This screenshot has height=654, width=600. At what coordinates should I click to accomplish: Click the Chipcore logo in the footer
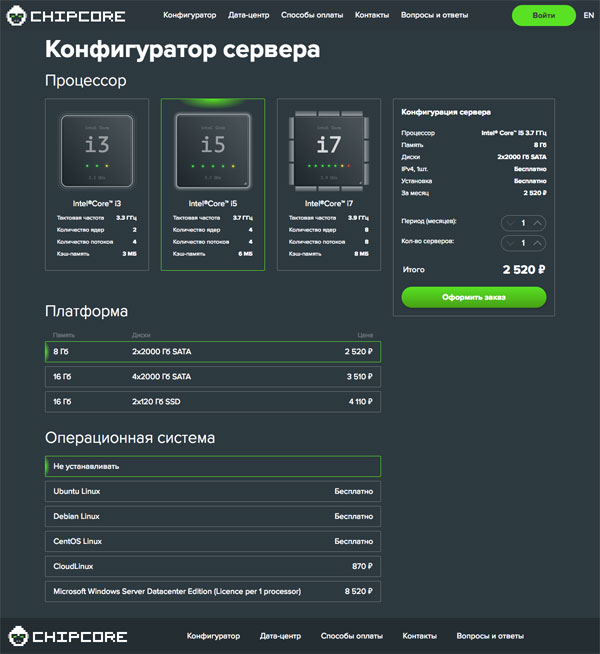click(x=68, y=636)
